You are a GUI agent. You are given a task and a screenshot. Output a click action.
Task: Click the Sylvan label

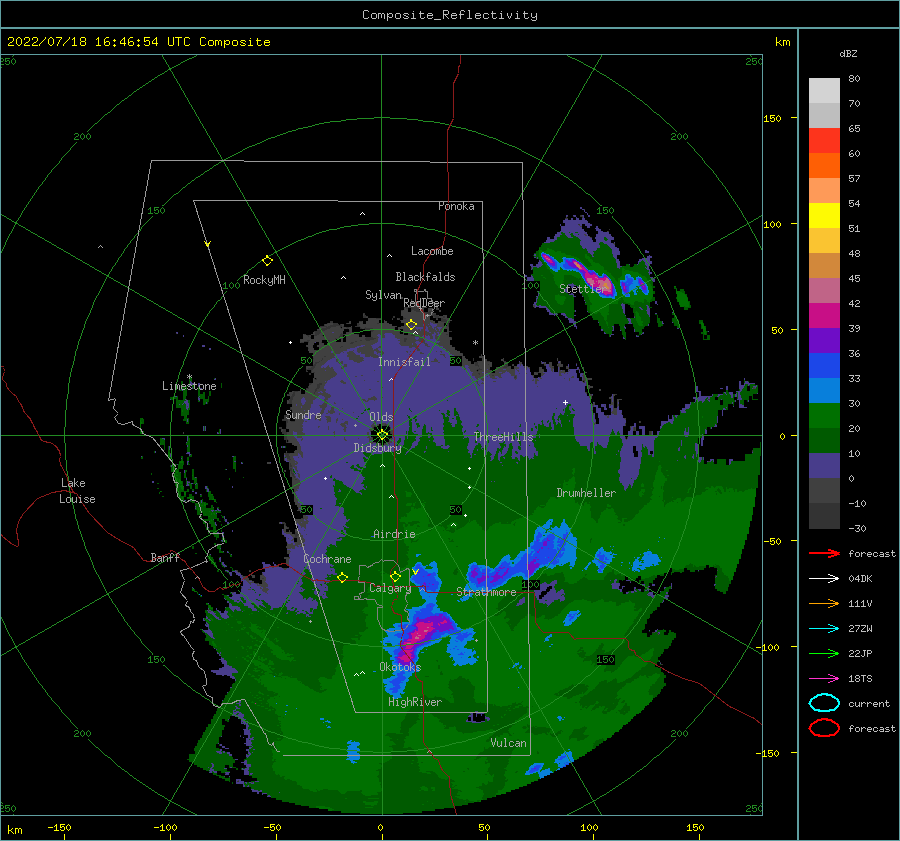(x=383, y=295)
